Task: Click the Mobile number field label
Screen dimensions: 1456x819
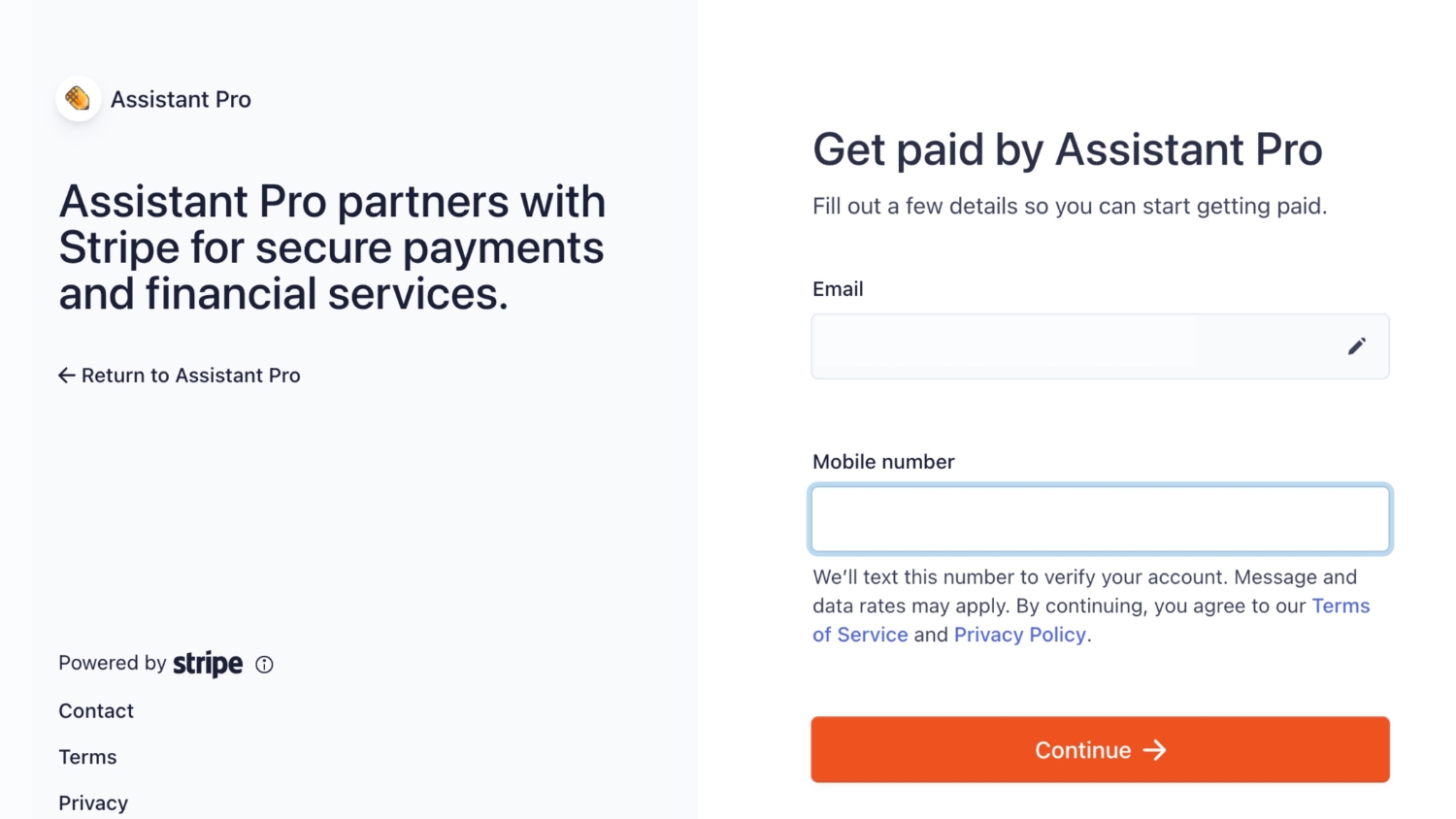Action: [883, 462]
